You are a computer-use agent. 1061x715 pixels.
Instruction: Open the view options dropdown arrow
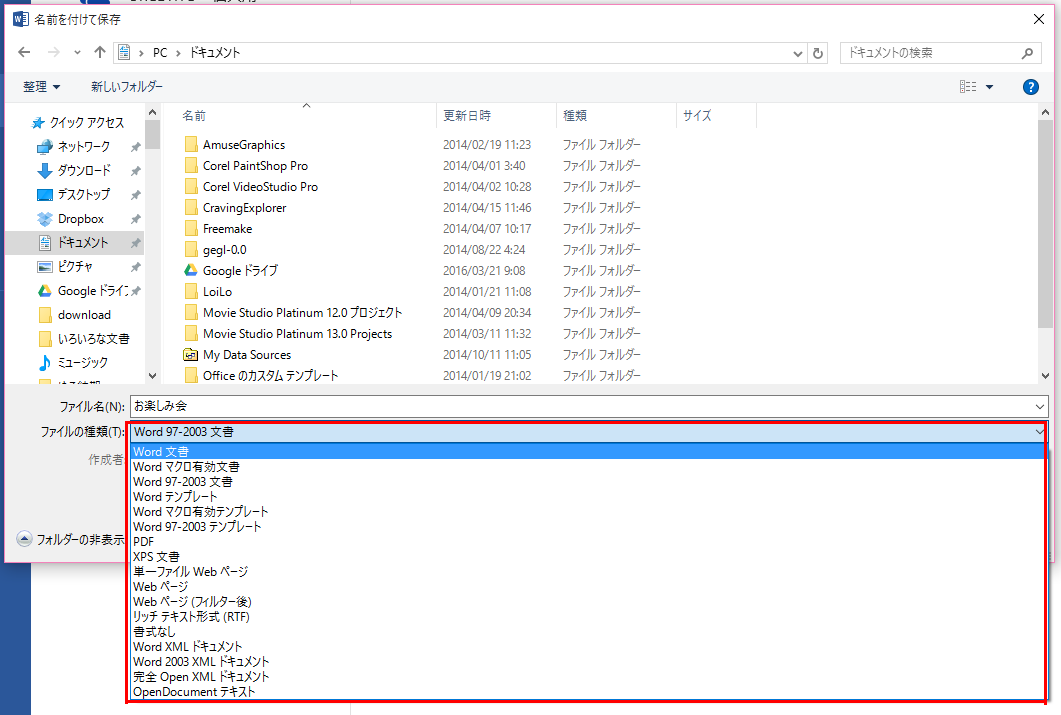[990, 87]
